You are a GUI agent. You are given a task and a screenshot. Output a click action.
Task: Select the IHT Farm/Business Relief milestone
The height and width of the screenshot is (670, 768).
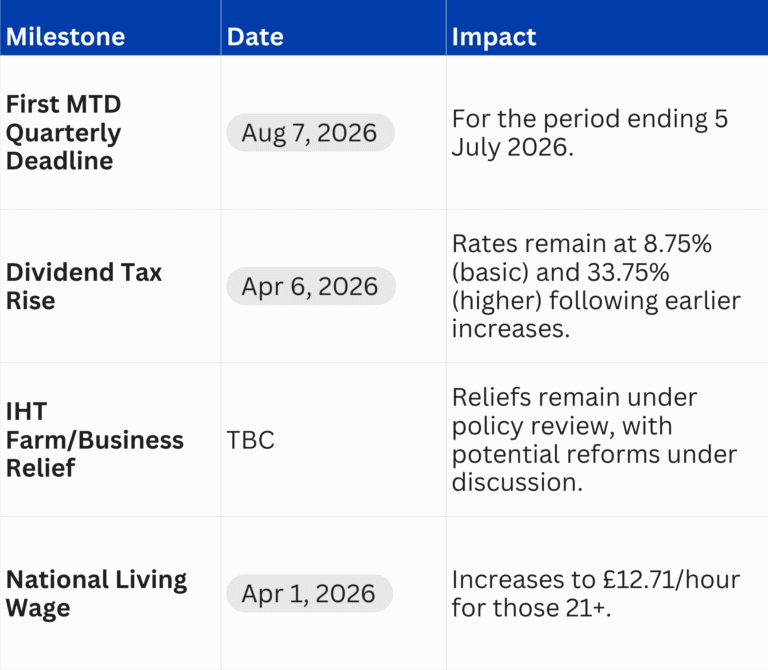(95, 440)
